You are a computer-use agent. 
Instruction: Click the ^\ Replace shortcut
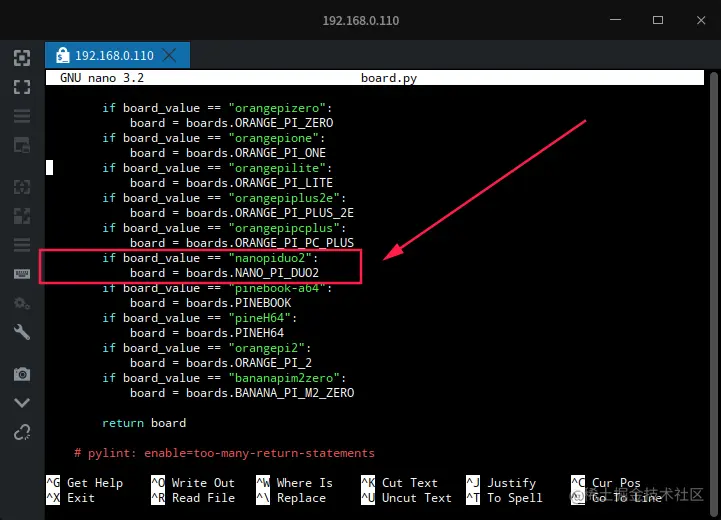291,498
